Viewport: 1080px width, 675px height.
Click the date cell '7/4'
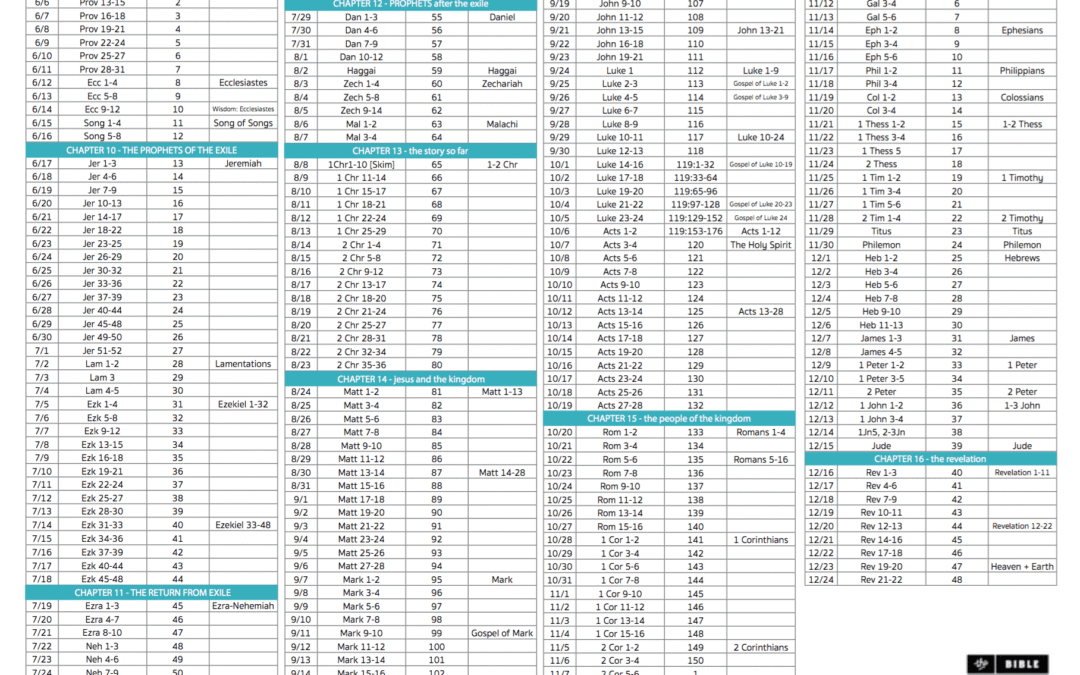point(42,391)
